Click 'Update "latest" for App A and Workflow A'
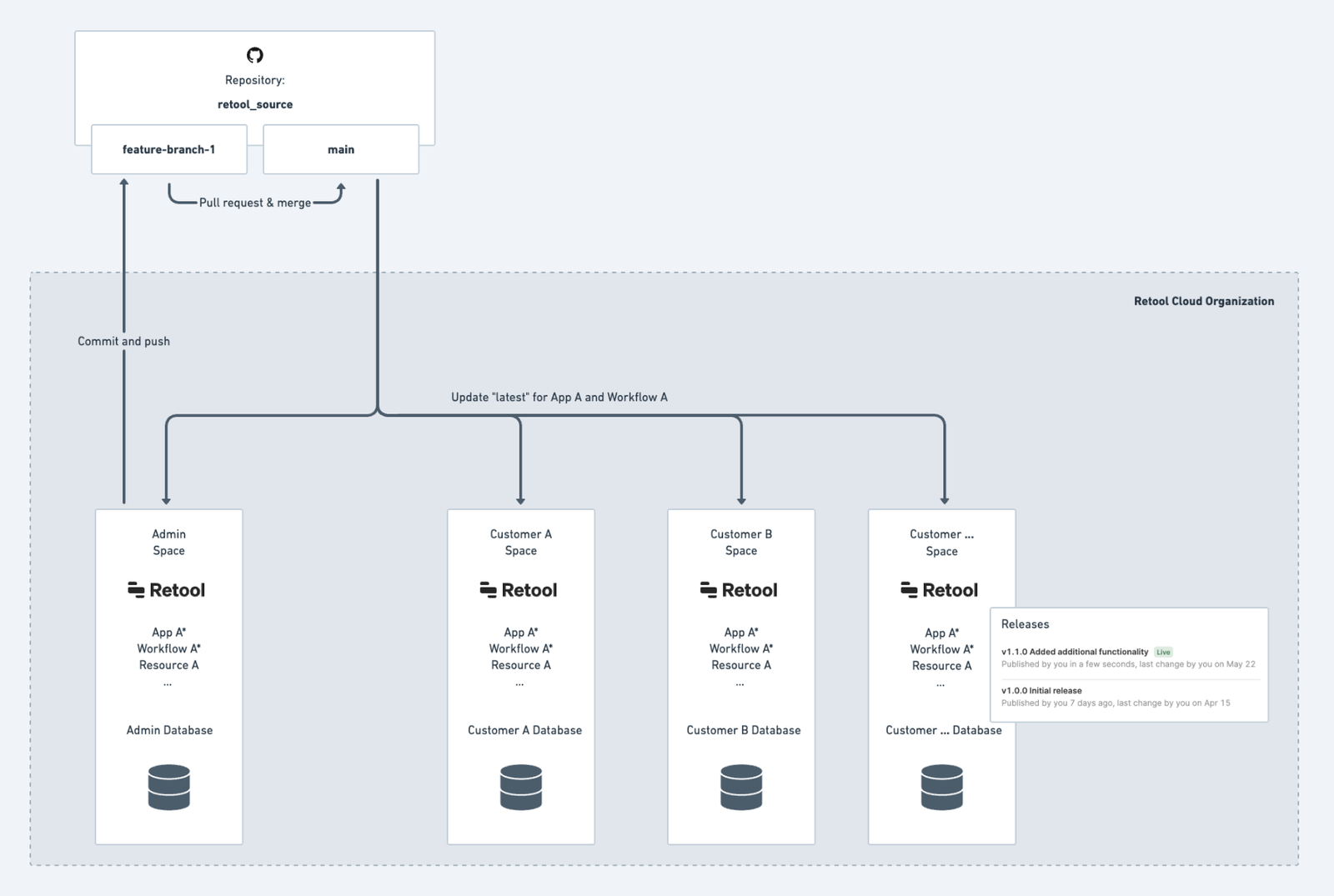The image size is (1334, 896). tap(559, 397)
